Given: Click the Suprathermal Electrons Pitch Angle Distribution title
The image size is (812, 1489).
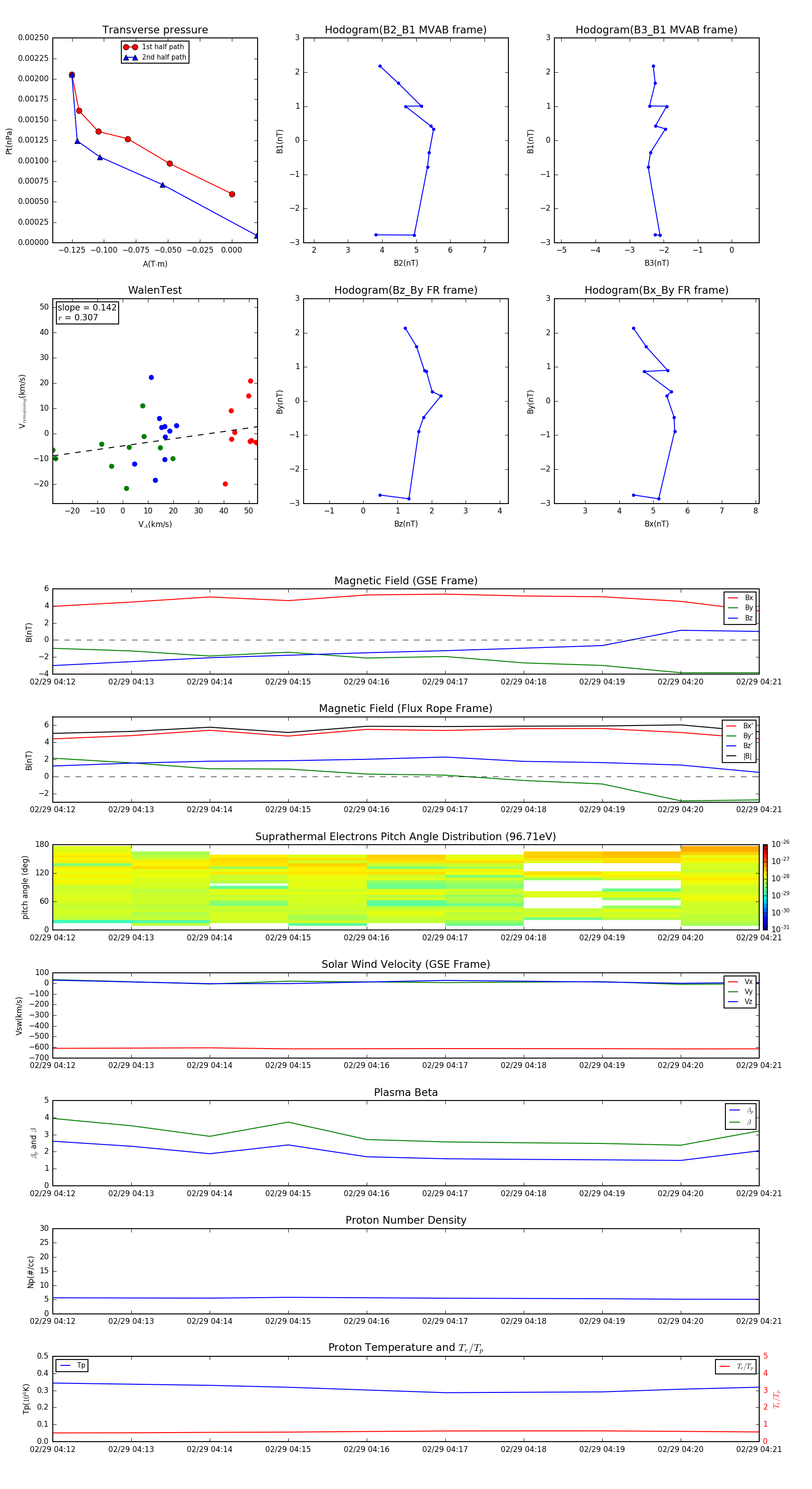Looking at the screenshot, I should 406,837.
